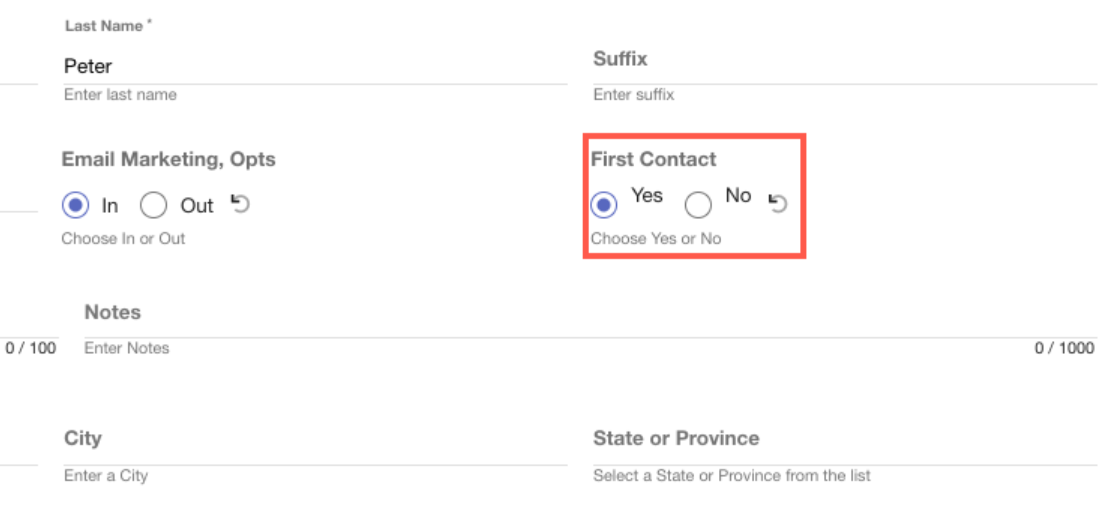The width and height of the screenshot is (1101, 511).
Task: Choose "No" radio button for First Contact
Action: pos(698,205)
